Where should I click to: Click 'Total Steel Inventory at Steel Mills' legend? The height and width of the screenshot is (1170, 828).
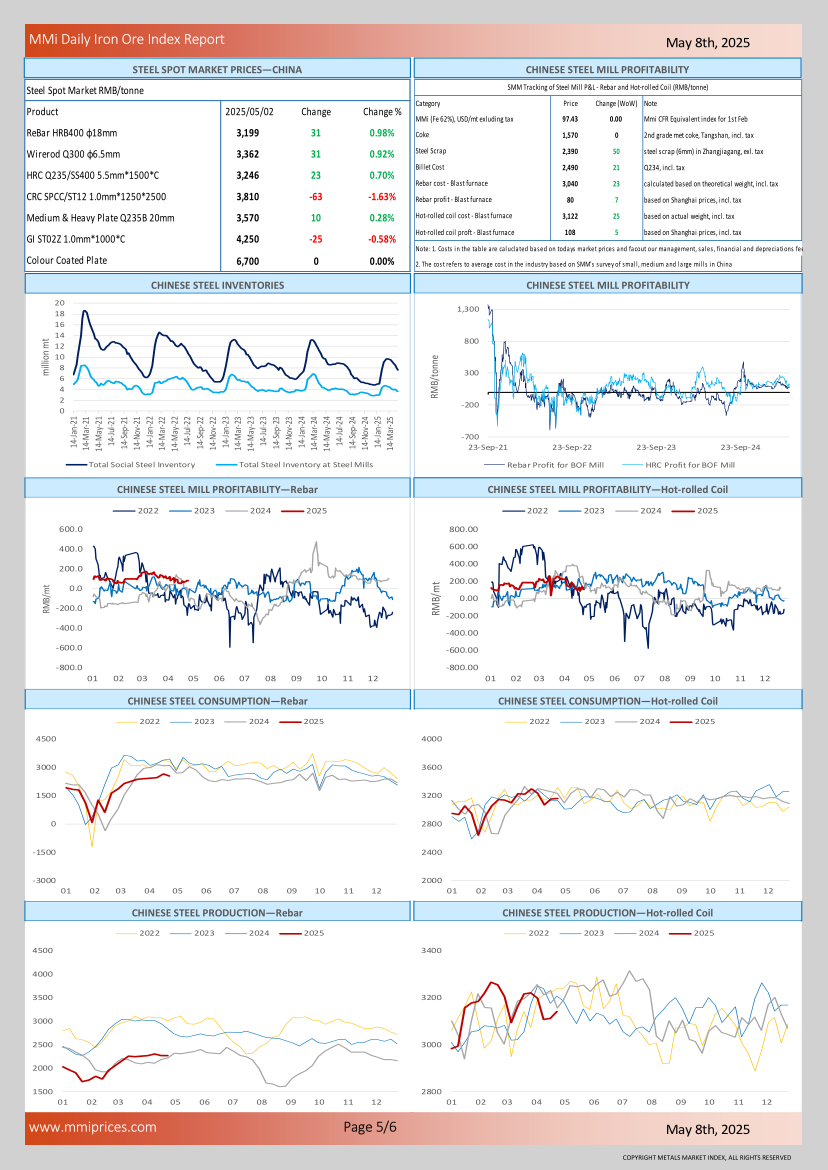pos(295,464)
